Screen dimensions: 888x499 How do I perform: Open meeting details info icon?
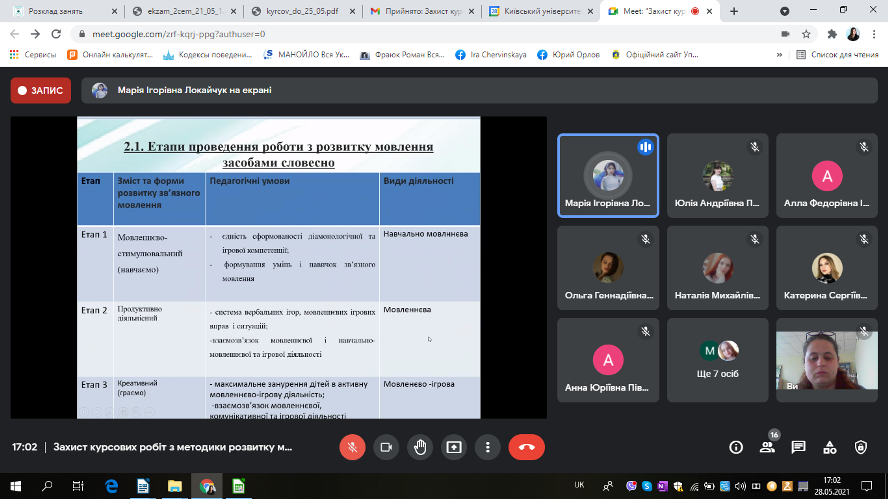pyautogui.click(x=736, y=447)
